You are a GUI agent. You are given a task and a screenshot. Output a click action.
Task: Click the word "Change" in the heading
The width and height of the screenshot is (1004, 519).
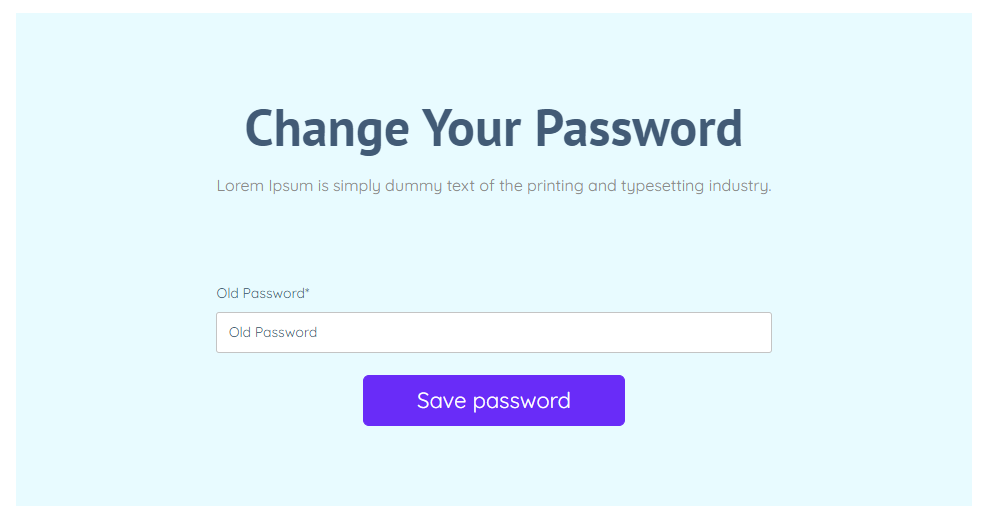coord(326,128)
